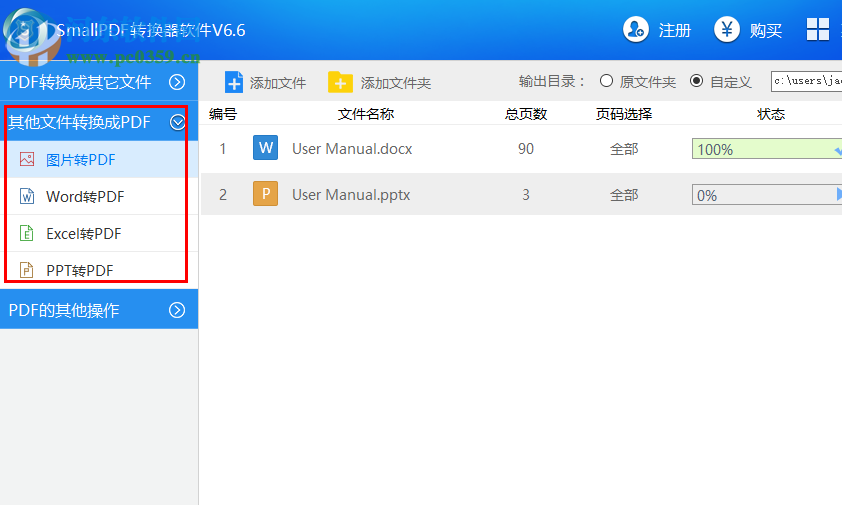Viewport: 842px width, 505px height.
Task: Click the PPT sidebar icon
Action: click(x=26, y=270)
